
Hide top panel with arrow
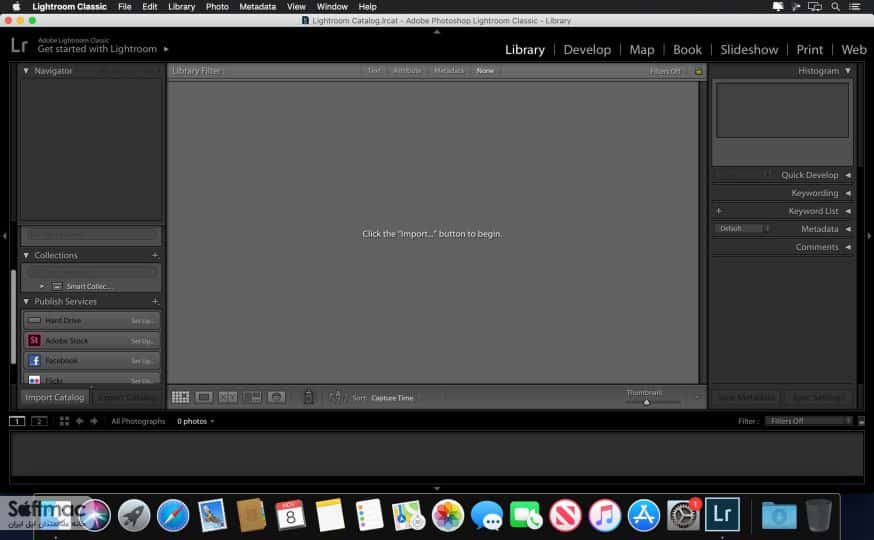[x=436, y=32]
